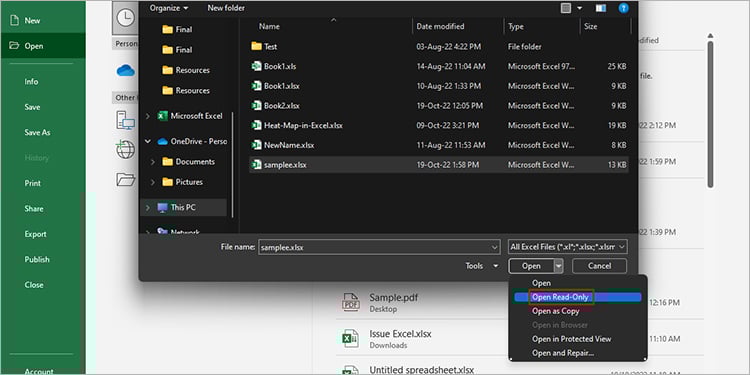Click the This PC icon in Excel backstage
Screen dimensions: 750x375
pos(125,120)
